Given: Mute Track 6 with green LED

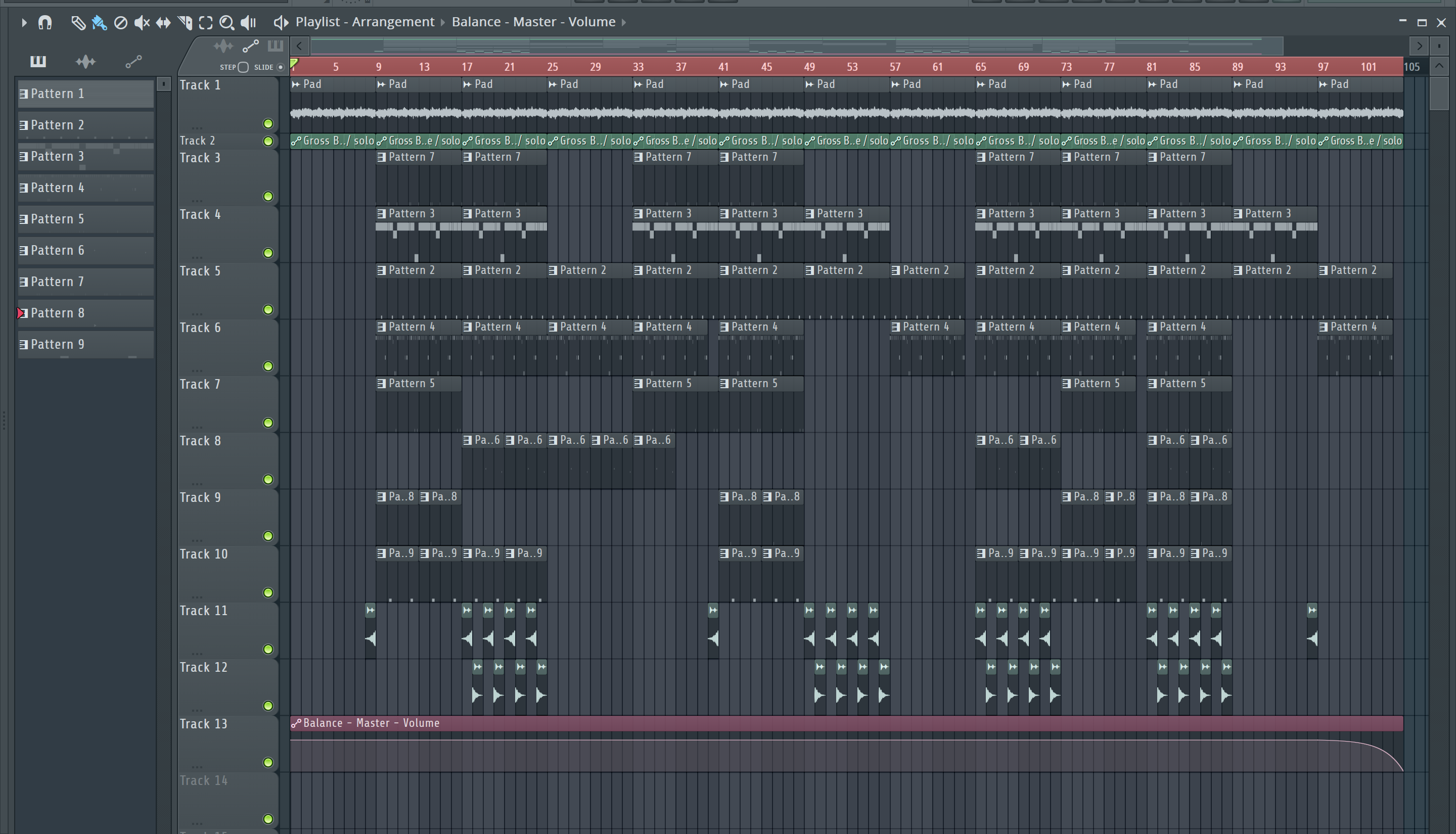Looking at the screenshot, I should point(267,366).
